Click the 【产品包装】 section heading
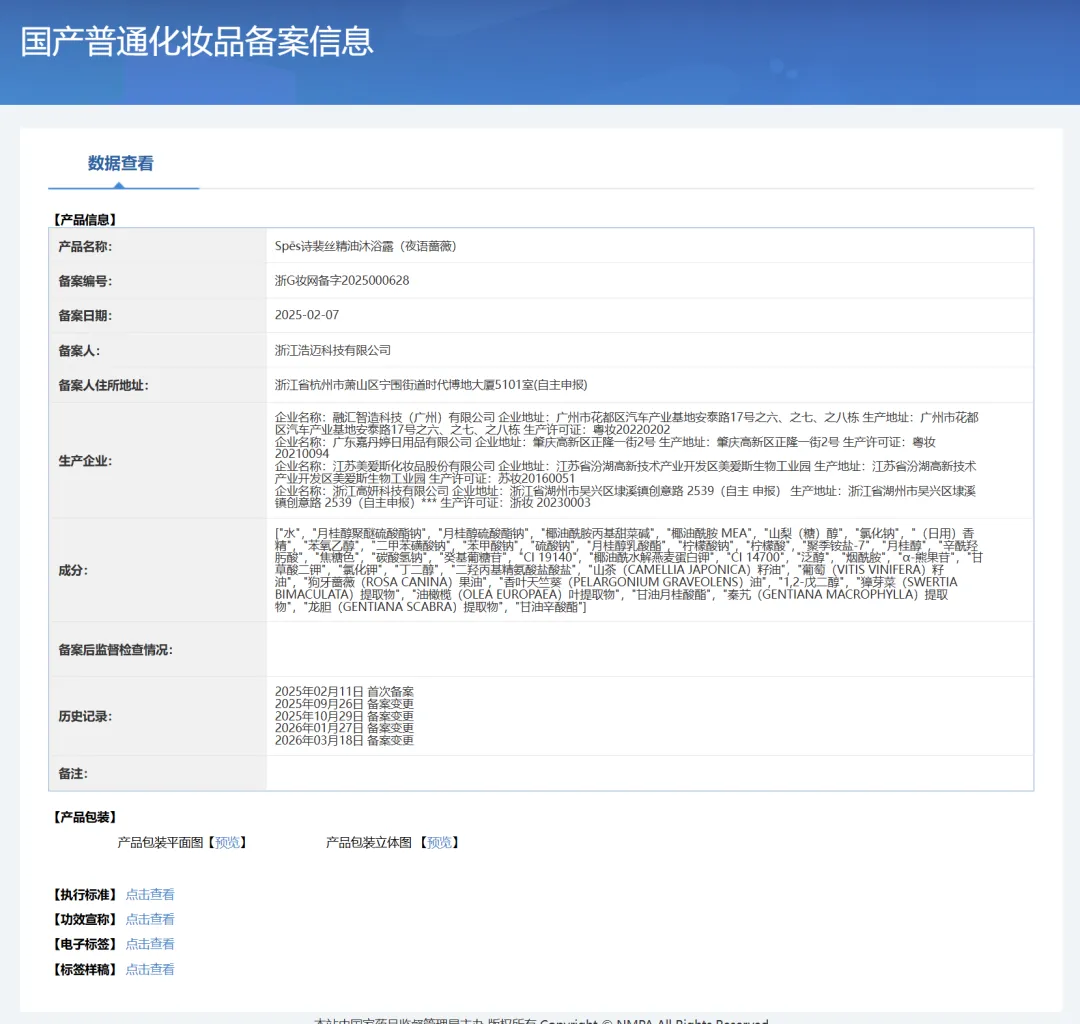 85,817
